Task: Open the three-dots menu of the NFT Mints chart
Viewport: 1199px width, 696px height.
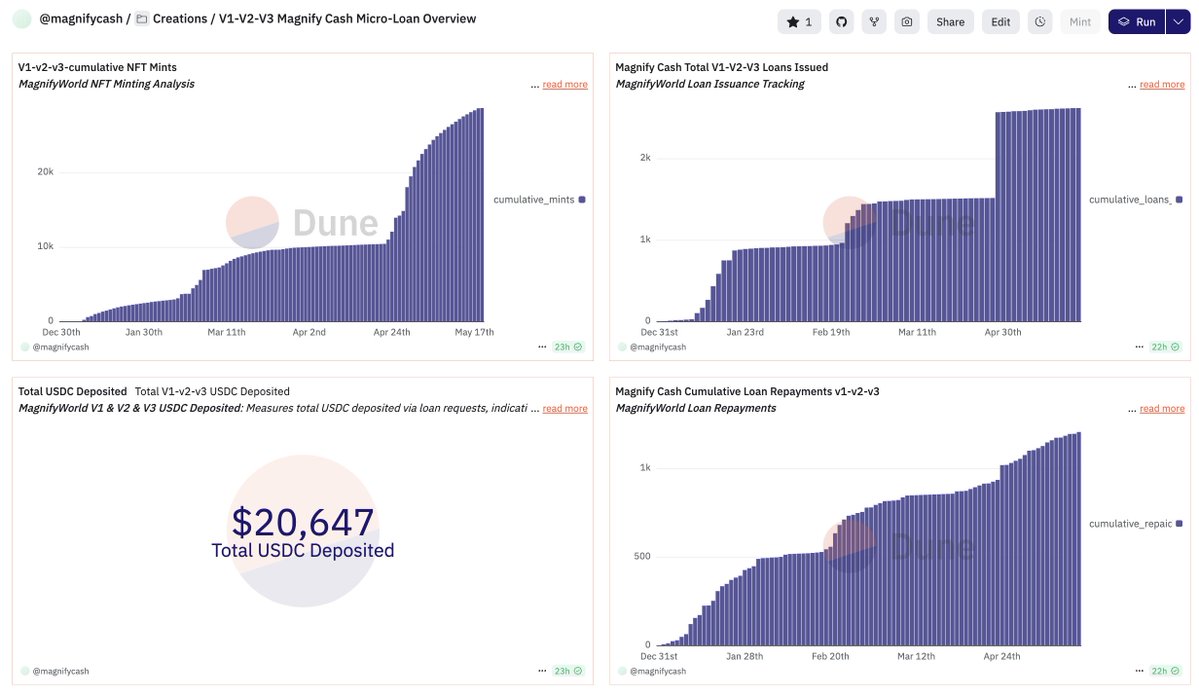Action: 542,347
